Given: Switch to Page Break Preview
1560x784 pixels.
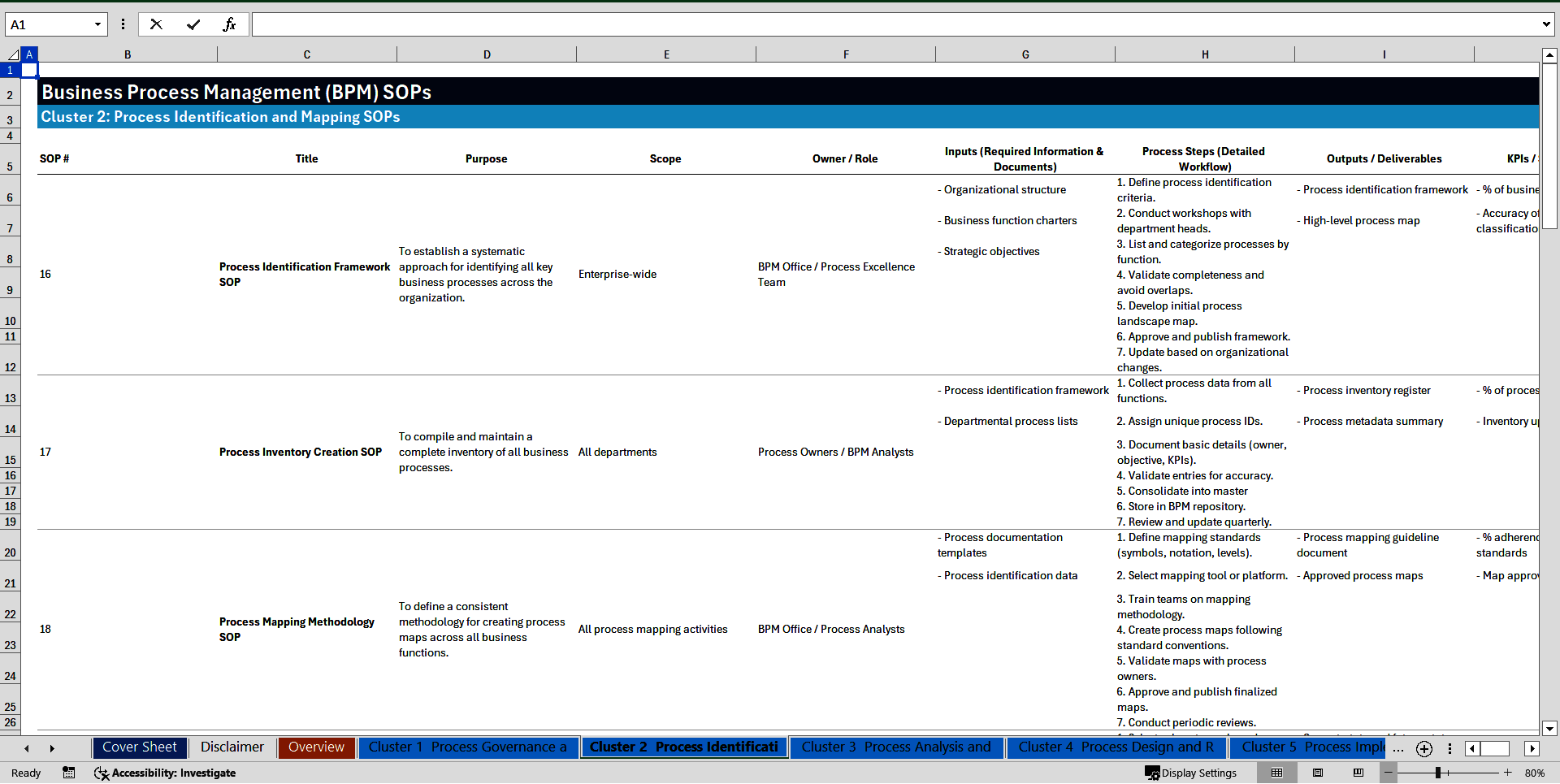Looking at the screenshot, I should [1358, 773].
